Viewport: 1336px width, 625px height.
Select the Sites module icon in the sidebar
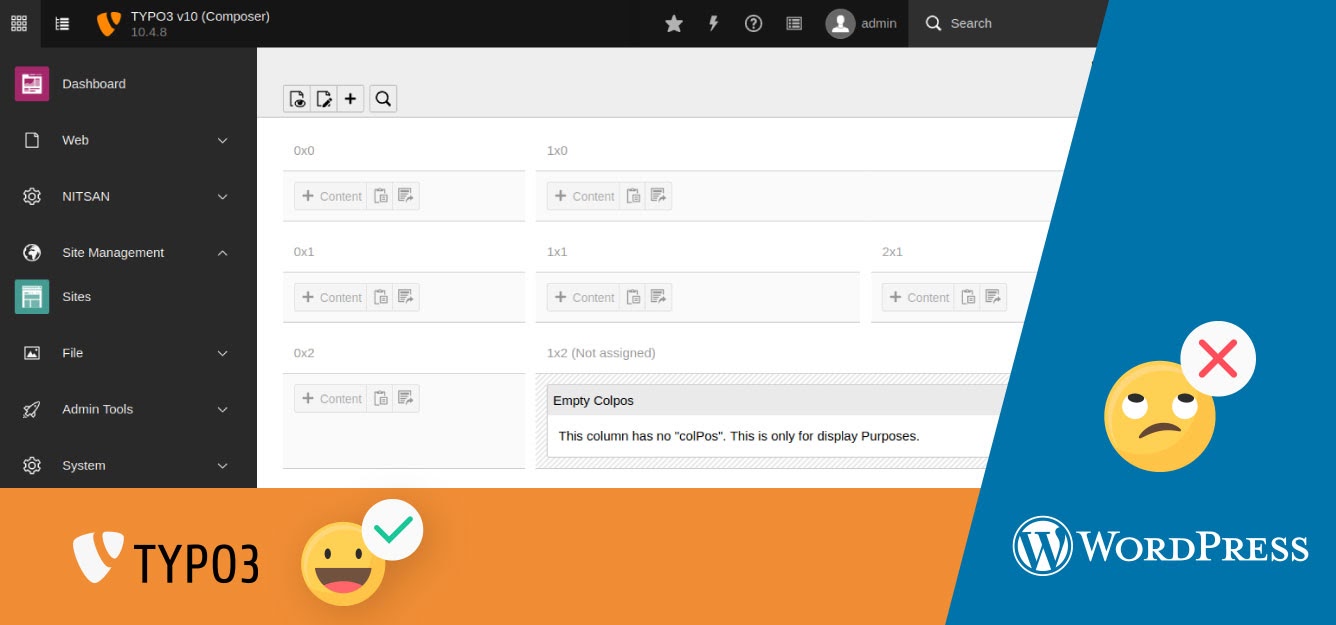click(31, 296)
